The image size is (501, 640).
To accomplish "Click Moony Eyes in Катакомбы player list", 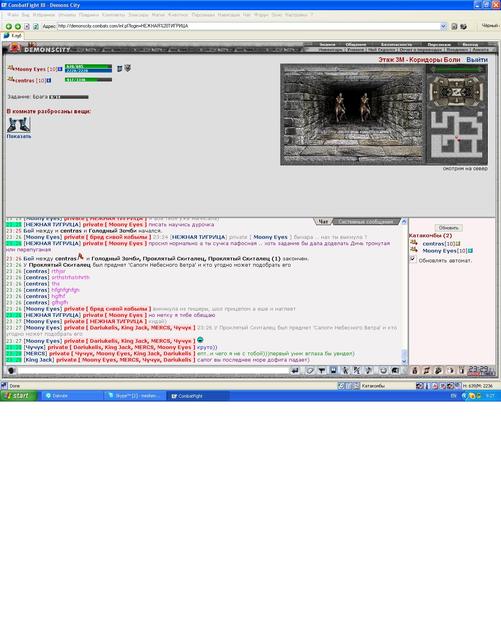I will (x=439, y=251).
